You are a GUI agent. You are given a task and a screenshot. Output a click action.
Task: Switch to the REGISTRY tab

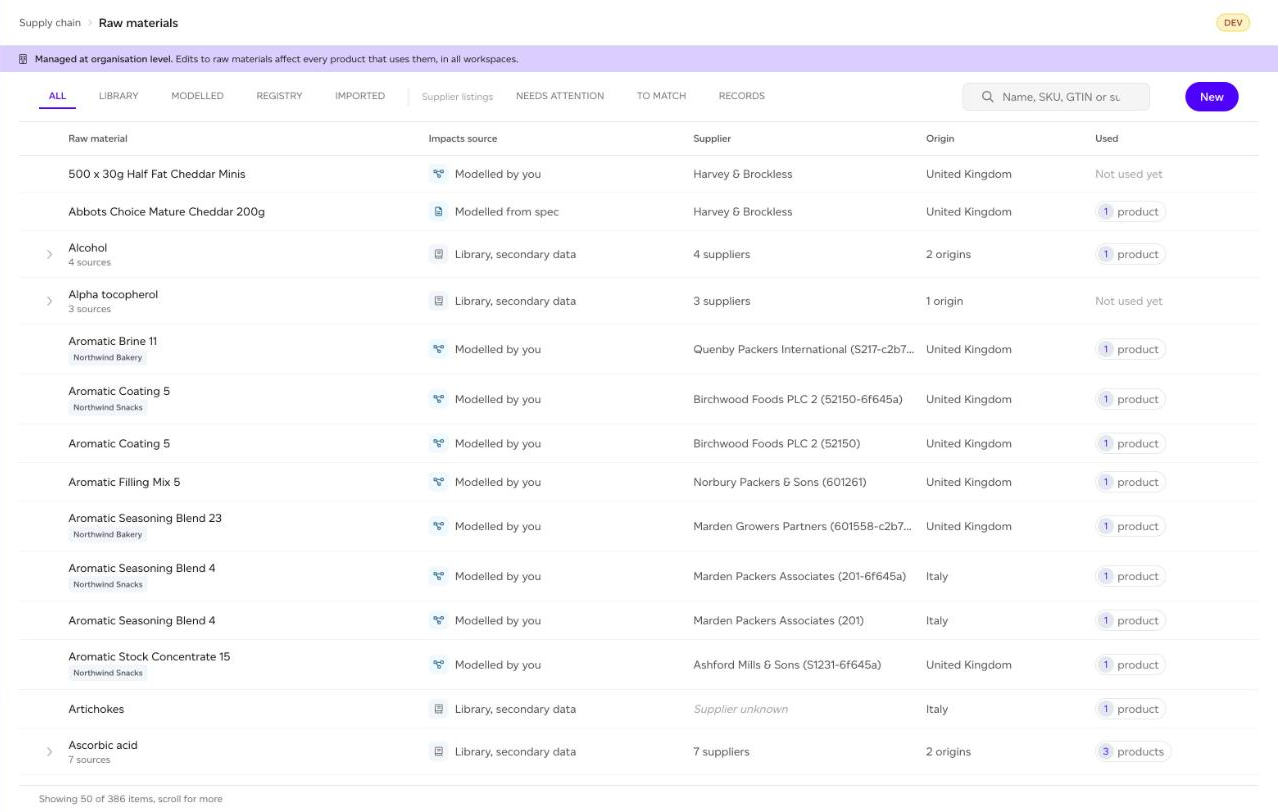pyautogui.click(x=279, y=96)
